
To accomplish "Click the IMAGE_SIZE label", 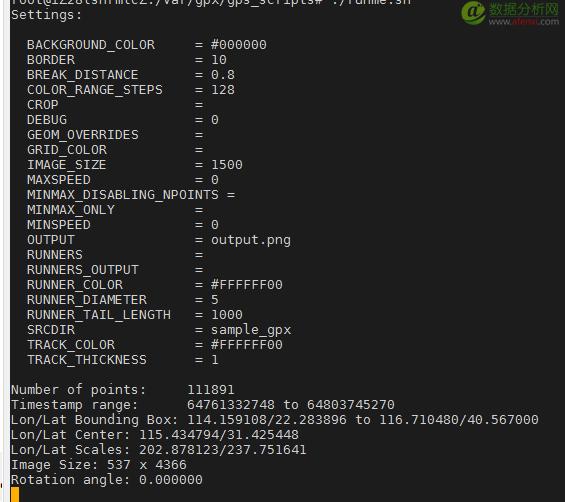I will pyautogui.click(x=67, y=165).
